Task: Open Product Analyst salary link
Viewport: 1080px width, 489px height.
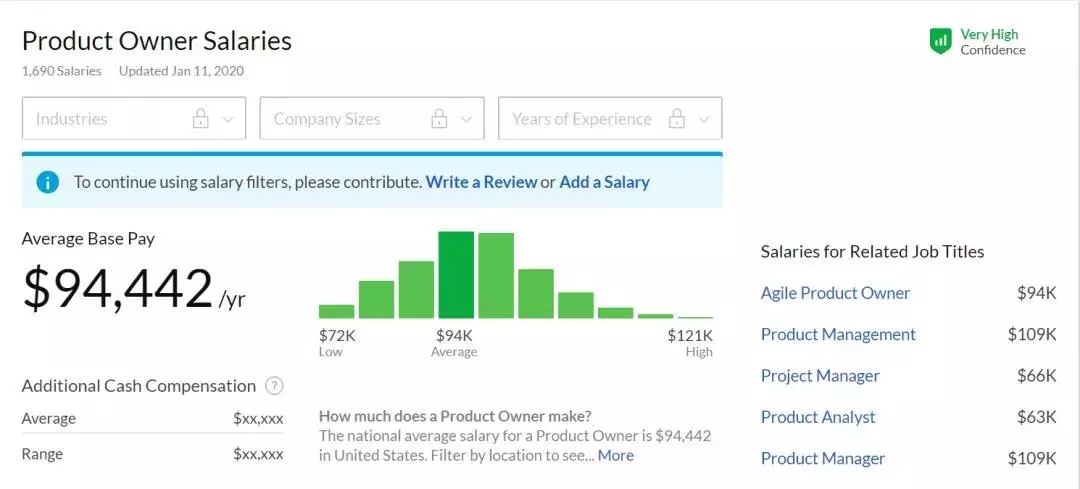Action: click(x=818, y=417)
